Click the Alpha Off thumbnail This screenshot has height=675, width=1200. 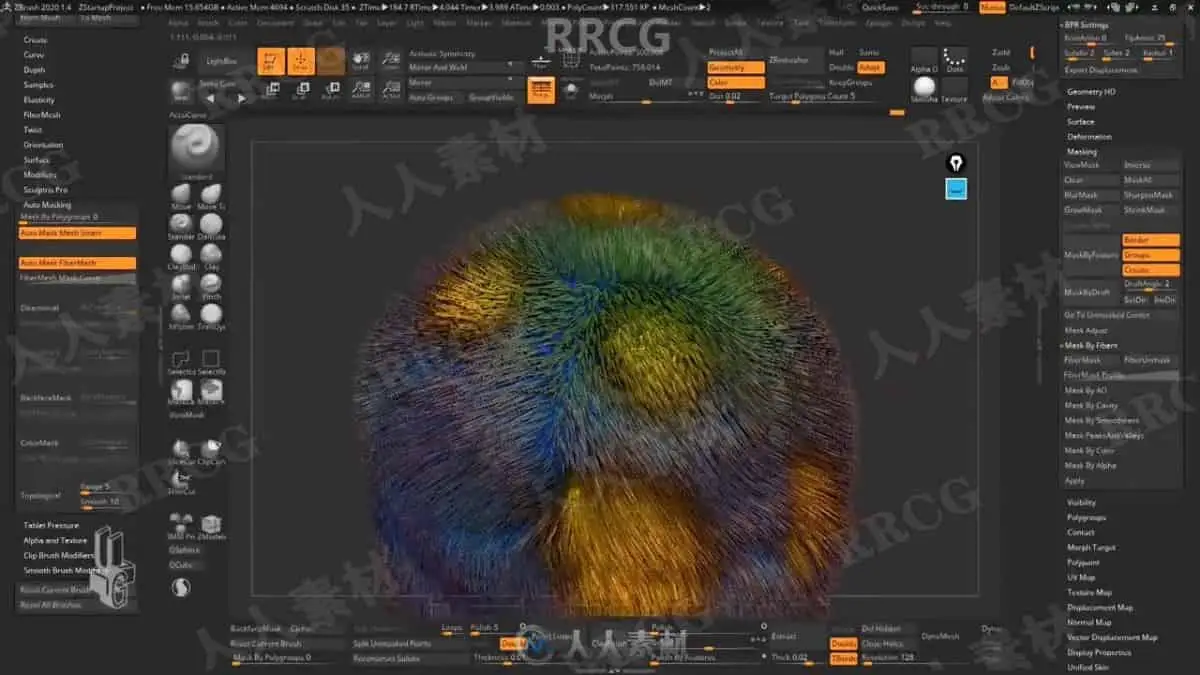click(x=925, y=60)
